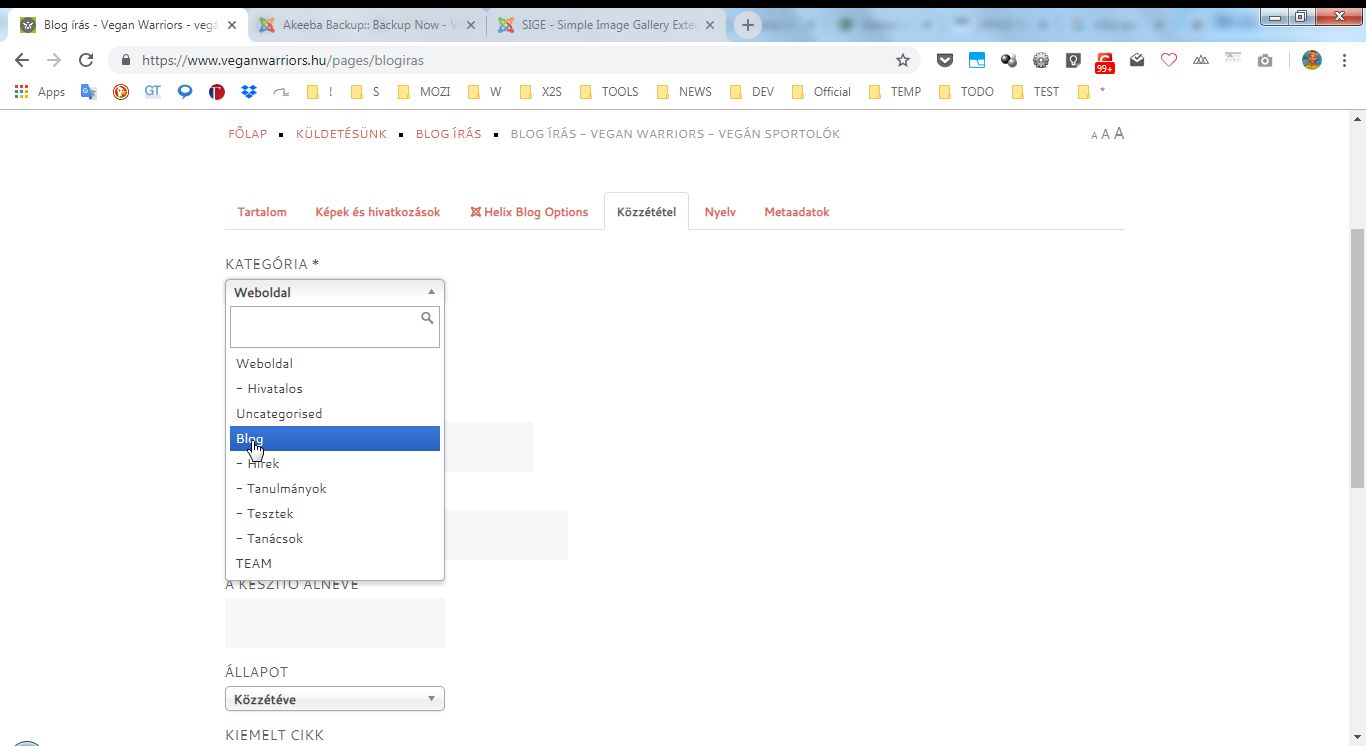The width and height of the screenshot is (1366, 746).
Task: Open the DuckDuckGo bookmark icon
Action: (x=120, y=91)
